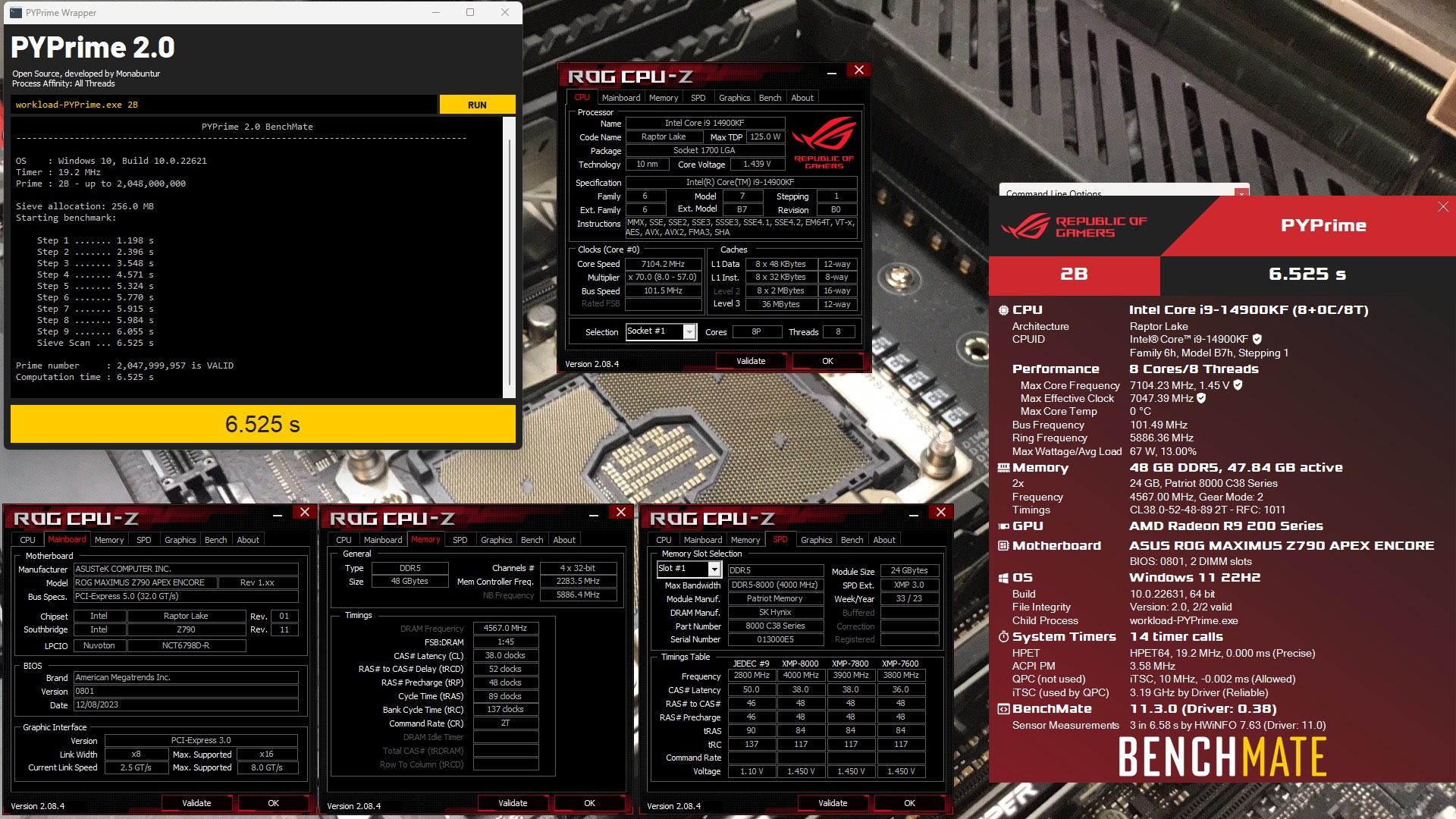Click the DRAM Frequency 4567.0 MHz value
Image resolution: width=1456 pixels, height=819 pixels.
pyautogui.click(x=505, y=629)
